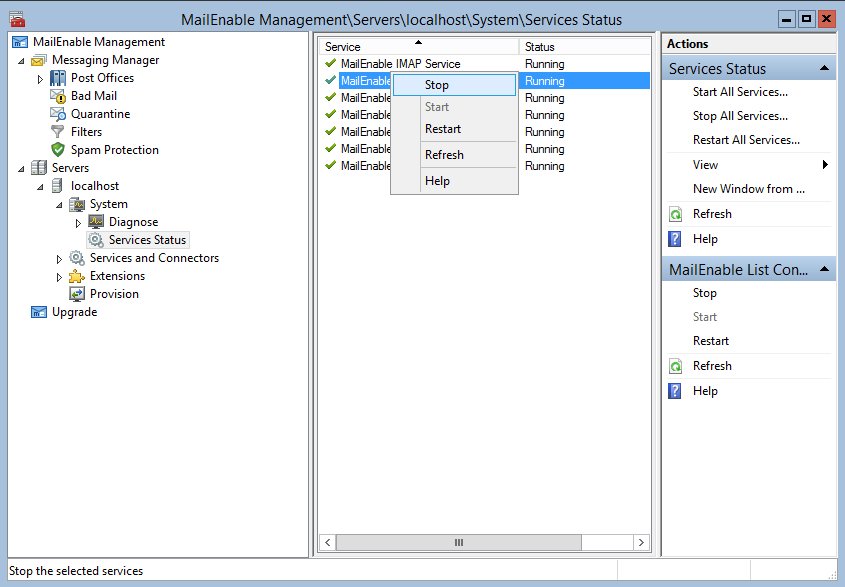The image size is (845, 587).
Task: Click Stop under MailEnable List Con... actions
Action: click(704, 293)
